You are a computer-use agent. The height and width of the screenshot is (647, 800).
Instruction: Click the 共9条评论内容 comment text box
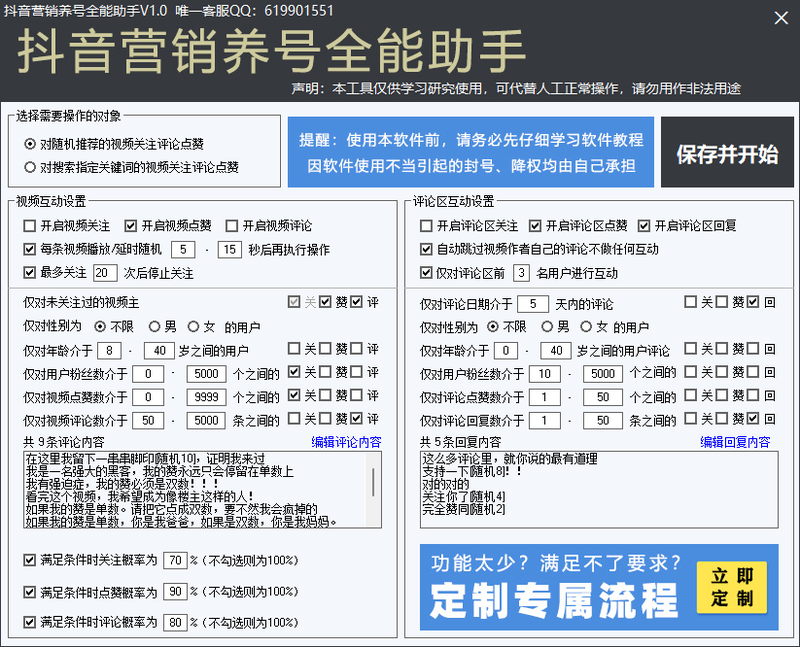[x=203, y=489]
